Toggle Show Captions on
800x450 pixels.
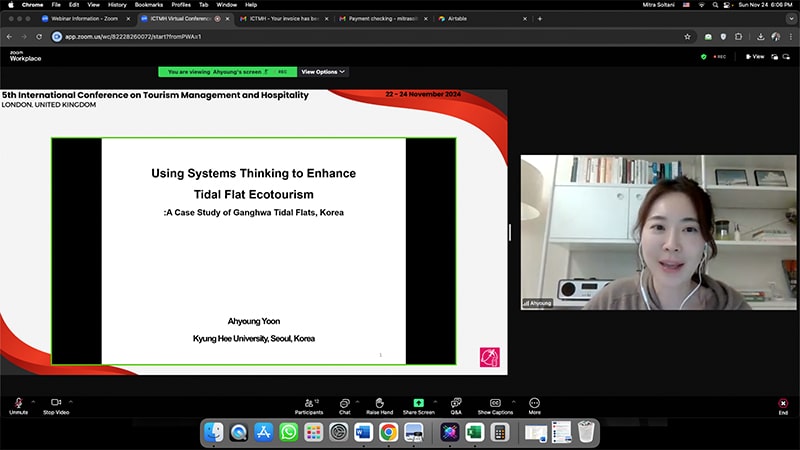(x=495, y=402)
